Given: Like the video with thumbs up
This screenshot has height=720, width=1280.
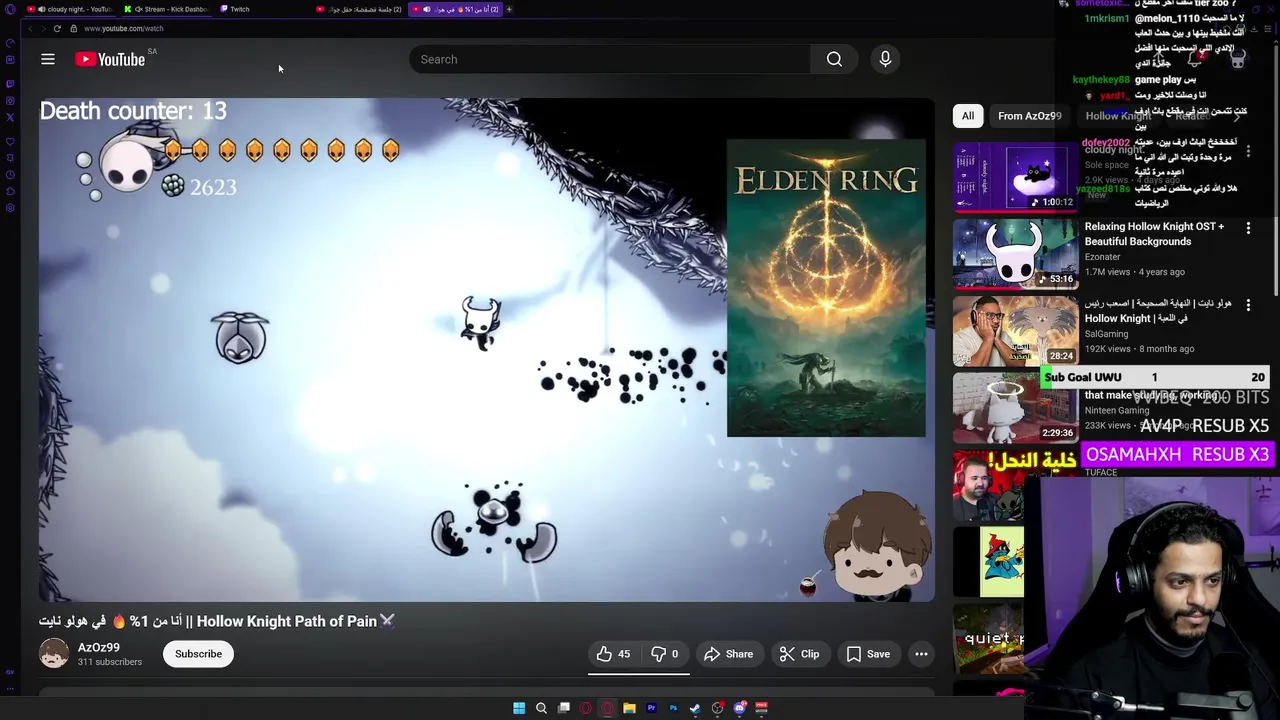Looking at the screenshot, I should 613,654.
